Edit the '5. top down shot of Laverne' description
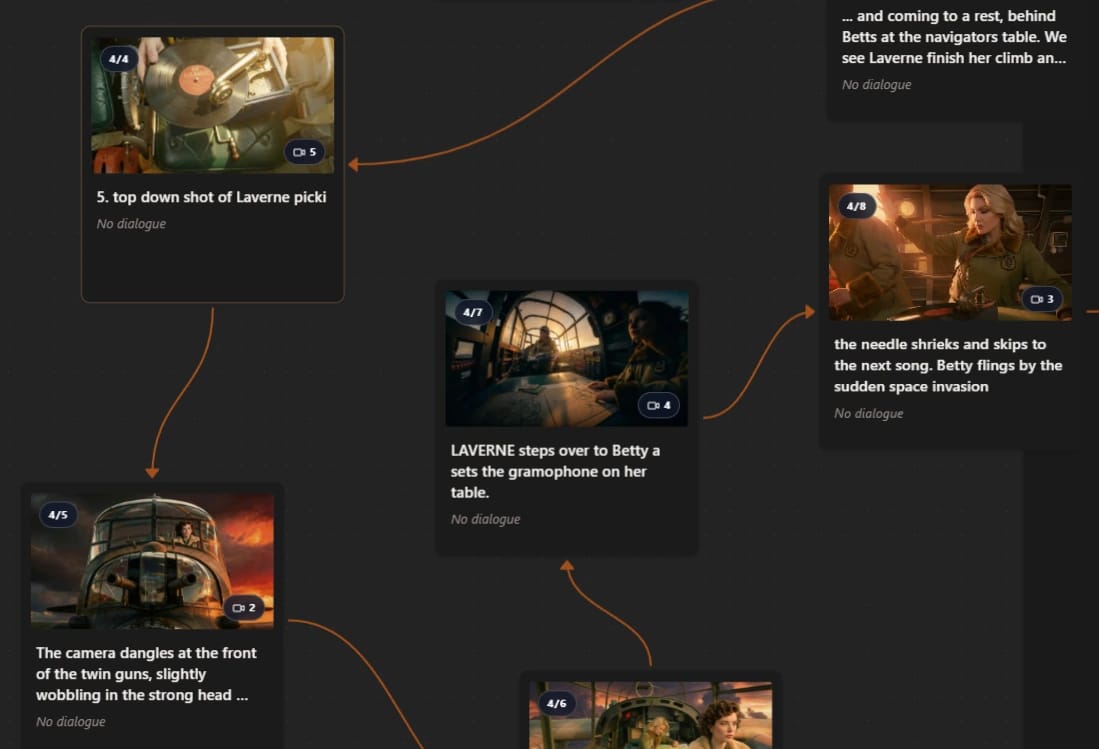The width and height of the screenshot is (1099, 749). coord(211,197)
